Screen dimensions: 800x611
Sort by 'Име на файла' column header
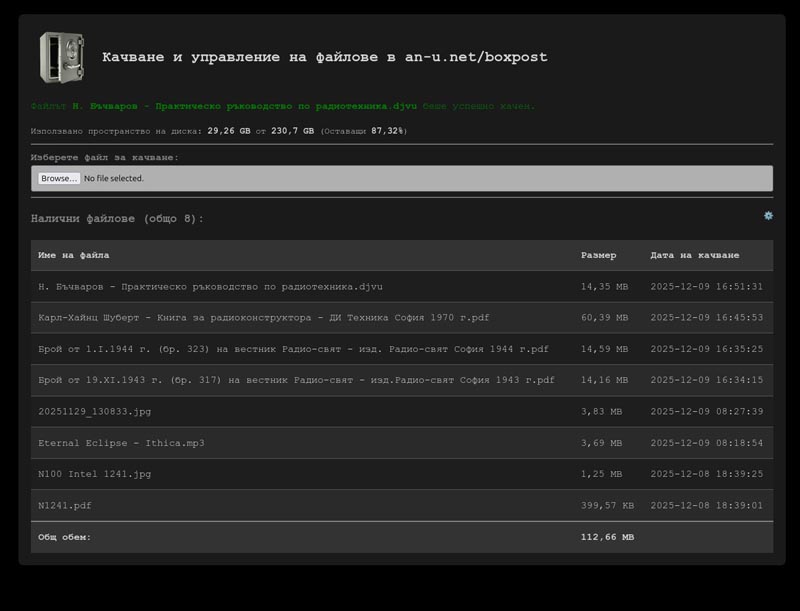[x=74, y=256]
